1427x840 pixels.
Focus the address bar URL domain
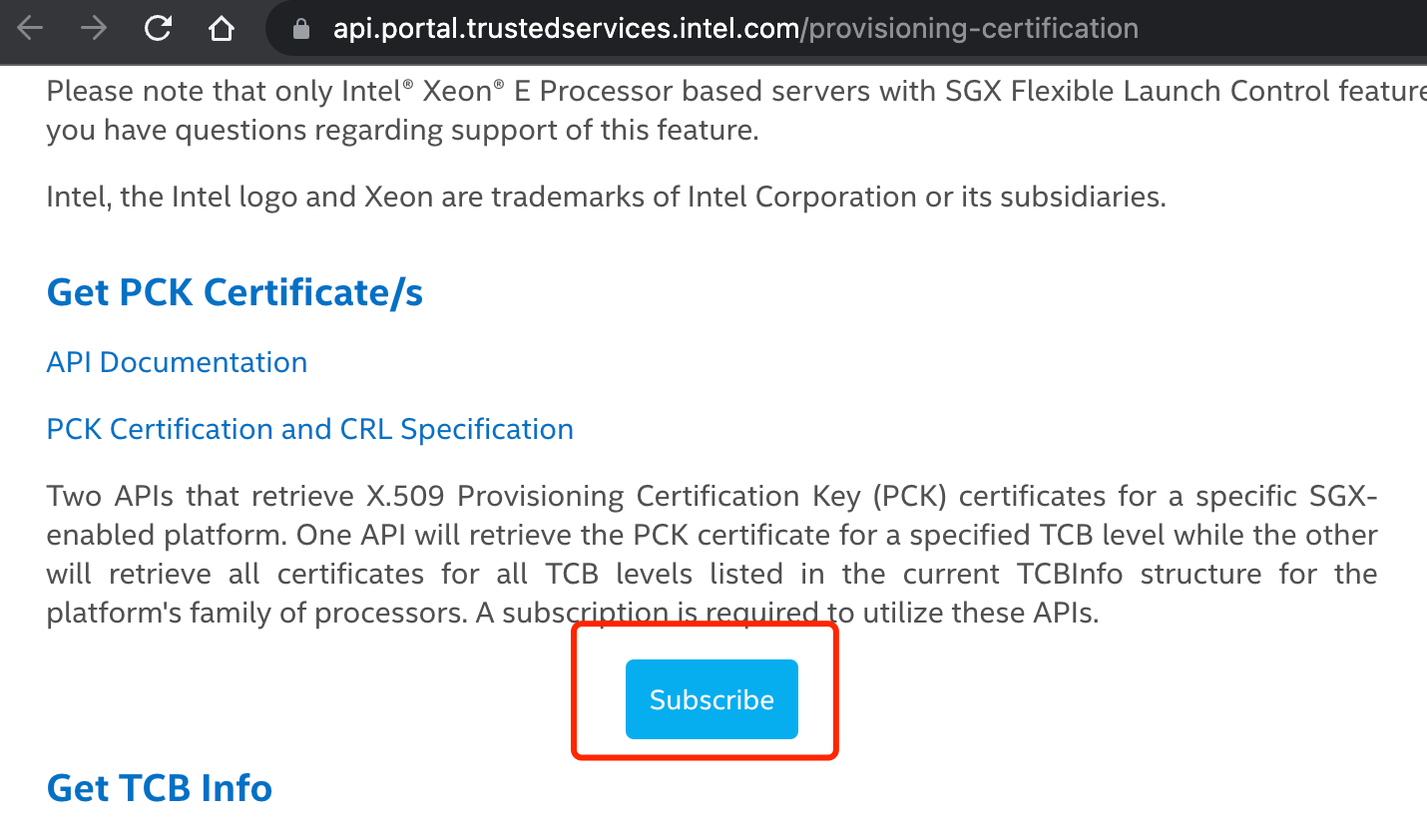[x=565, y=28]
